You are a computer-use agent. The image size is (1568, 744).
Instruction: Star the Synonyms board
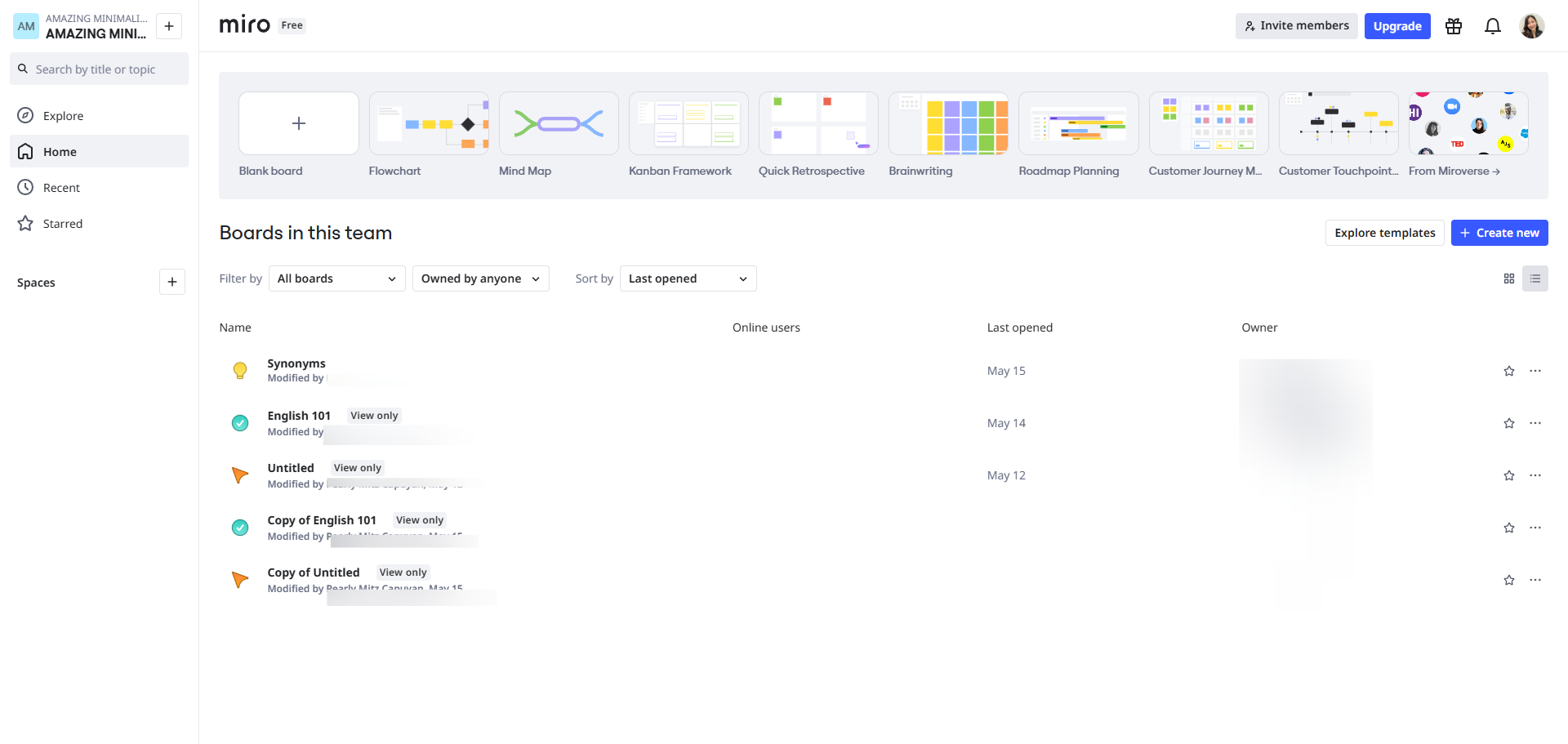1509,370
